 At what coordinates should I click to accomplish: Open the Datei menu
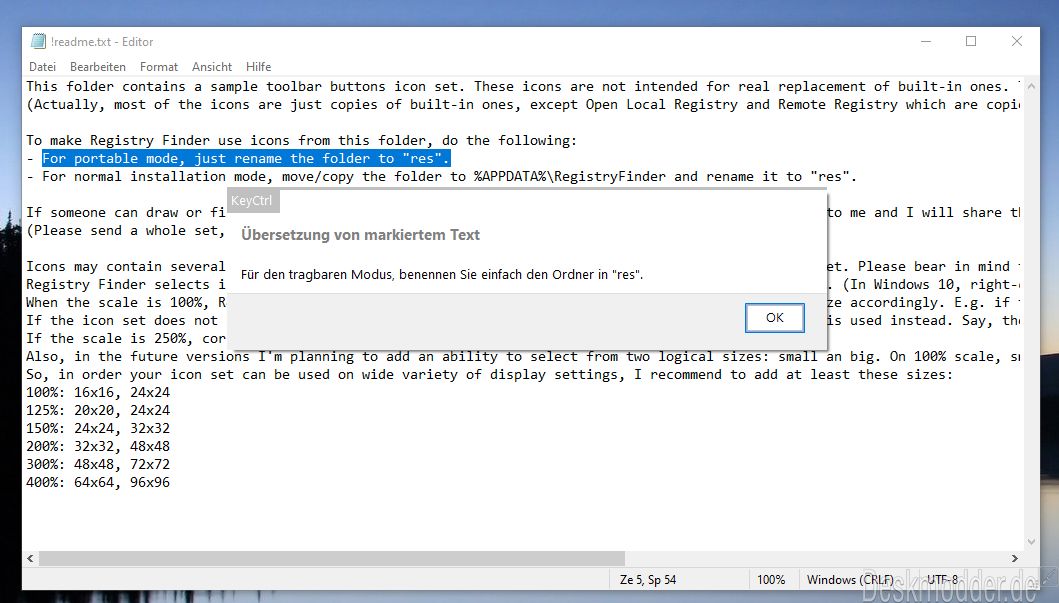point(43,67)
